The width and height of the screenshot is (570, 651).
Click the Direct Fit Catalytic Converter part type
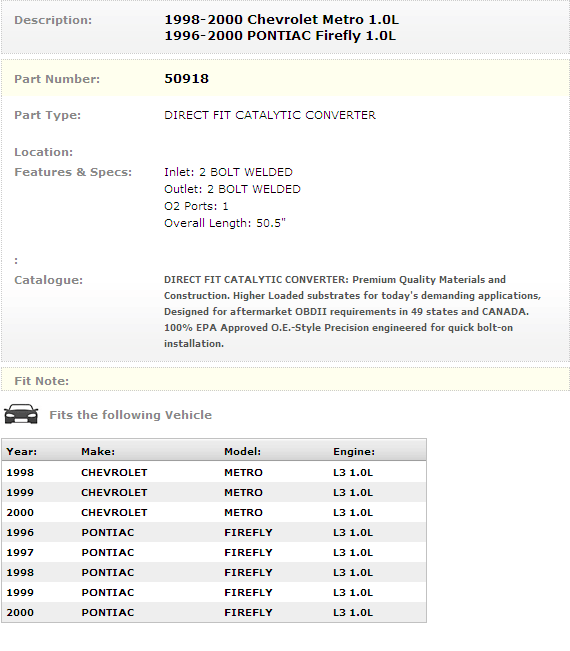tap(270, 115)
